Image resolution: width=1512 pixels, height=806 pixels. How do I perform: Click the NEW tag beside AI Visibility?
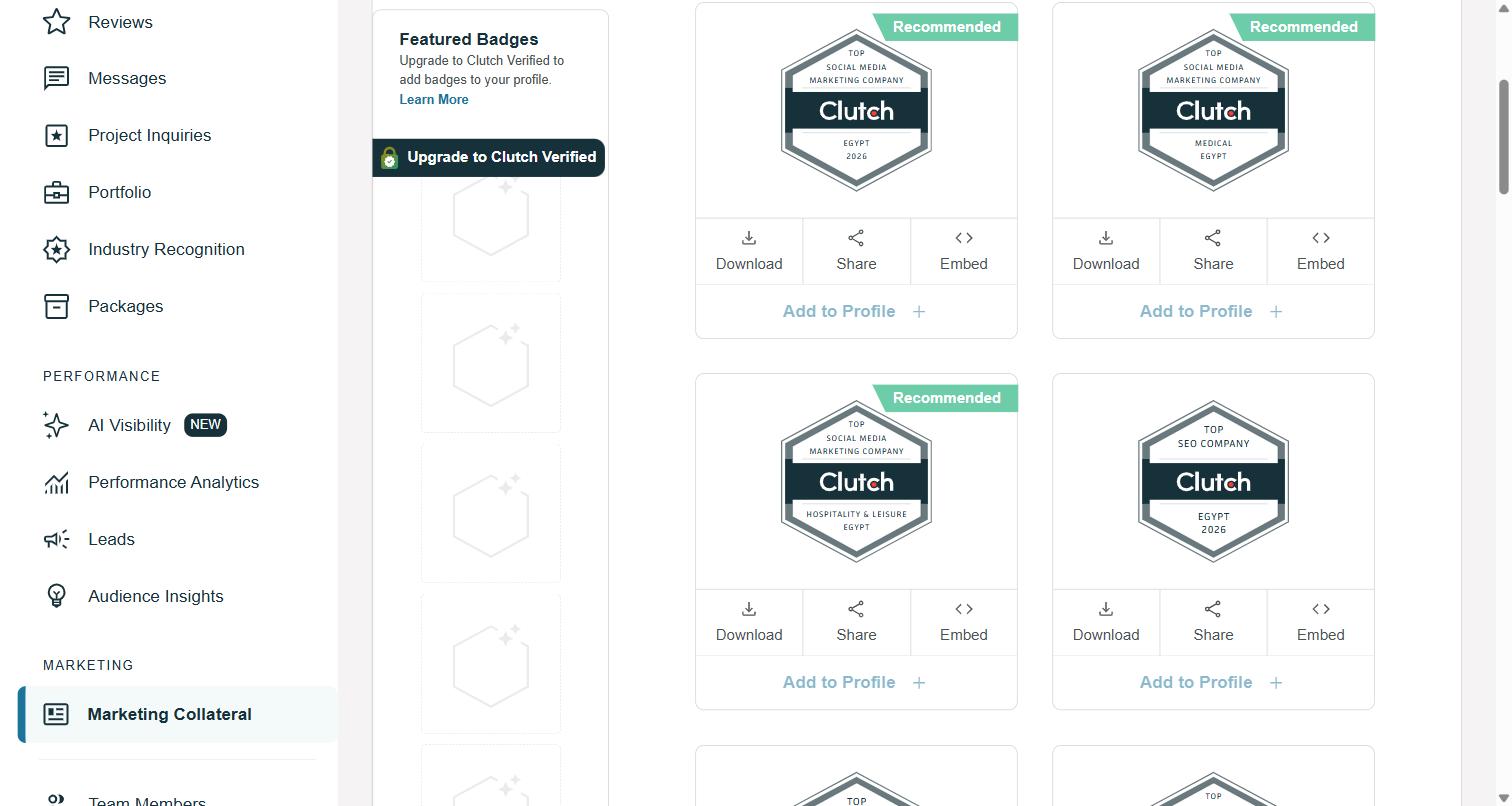205,425
